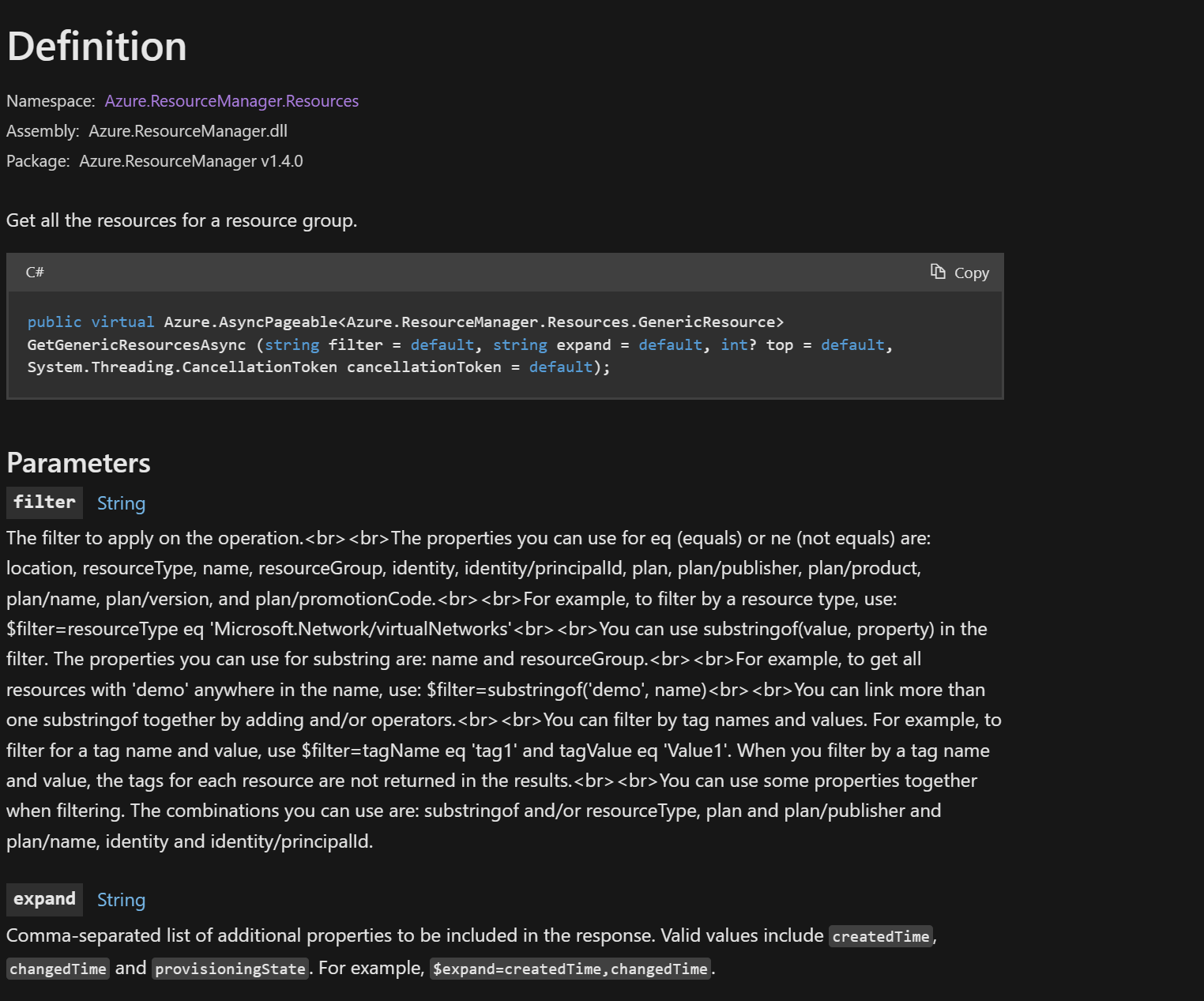
Task: Open the String type link for the expand parameter
Action: click(x=121, y=900)
